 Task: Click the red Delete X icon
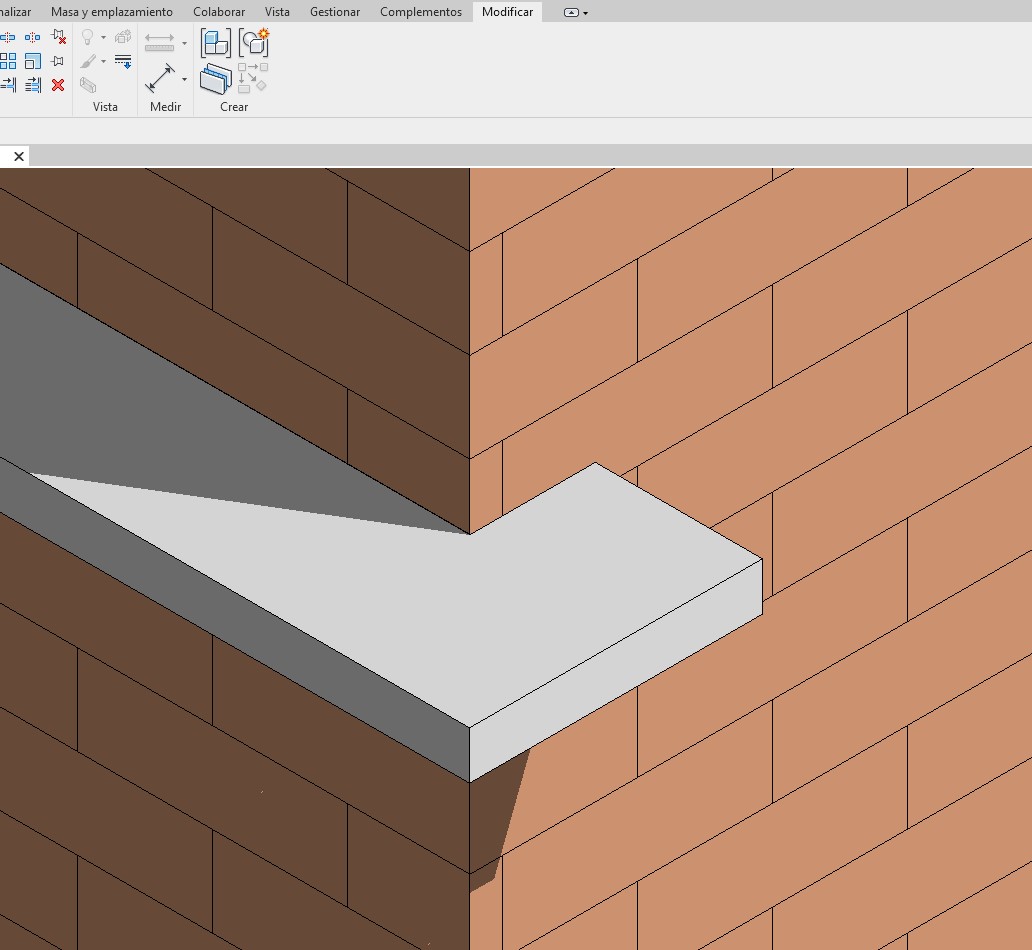(58, 85)
